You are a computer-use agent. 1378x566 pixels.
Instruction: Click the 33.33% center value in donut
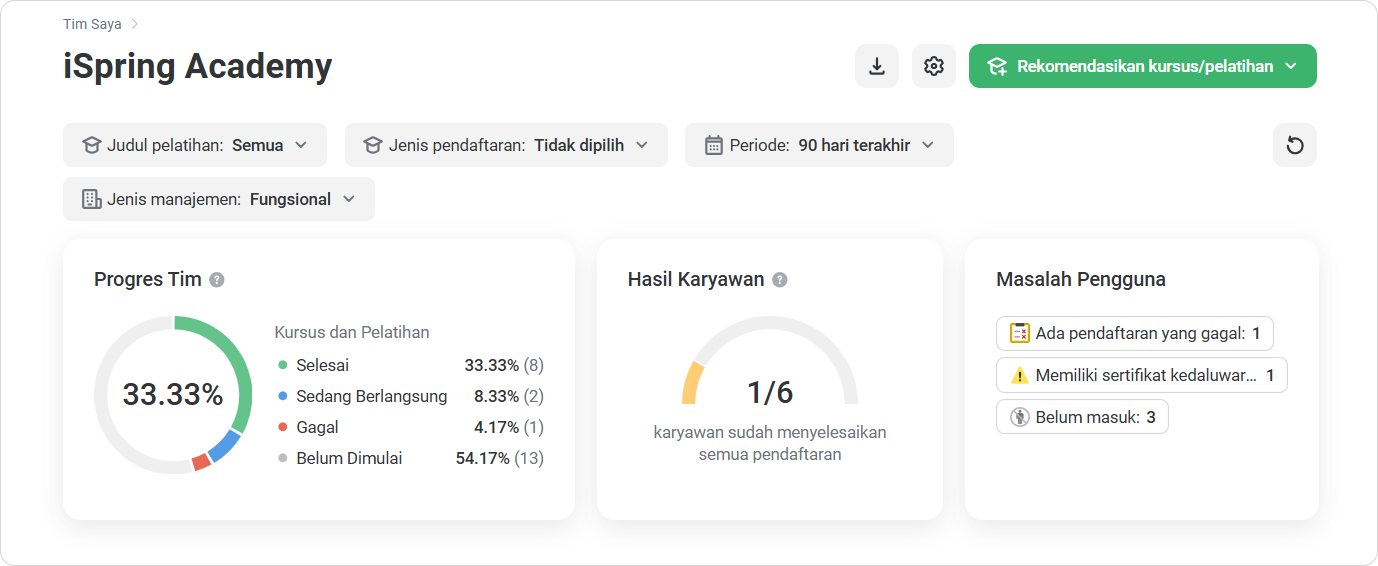tap(173, 395)
